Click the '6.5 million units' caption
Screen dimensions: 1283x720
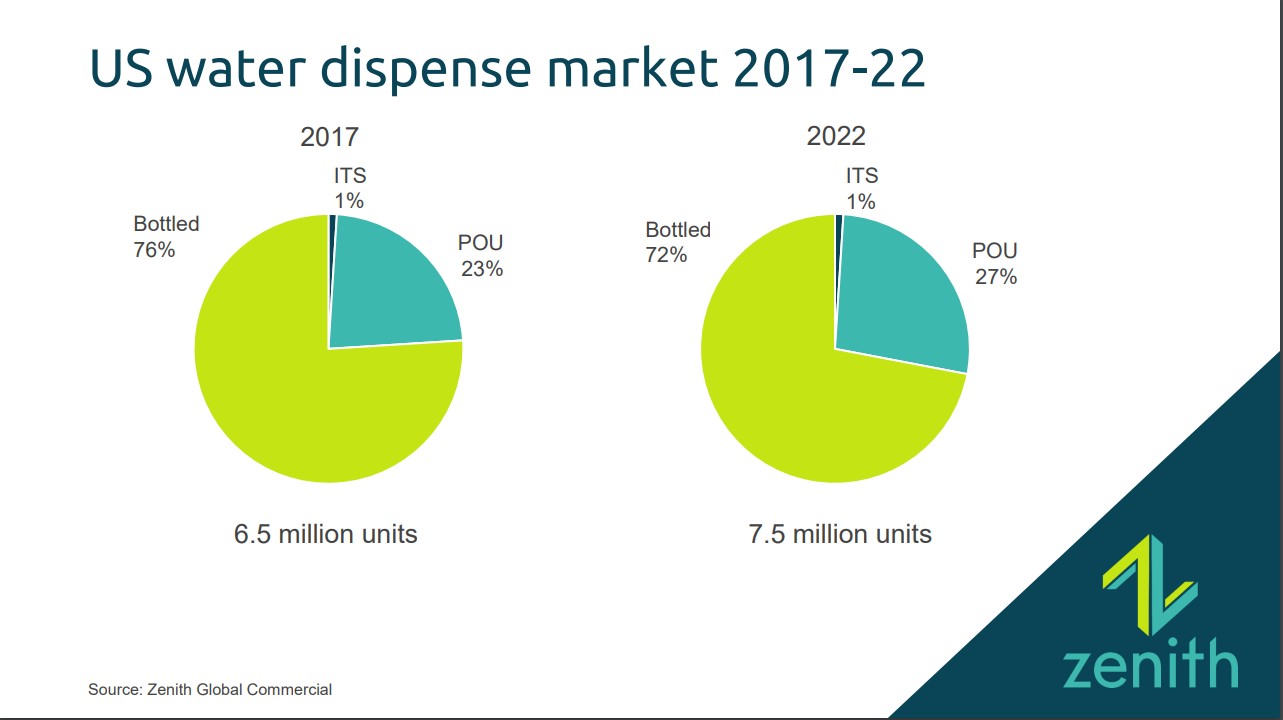tap(325, 534)
